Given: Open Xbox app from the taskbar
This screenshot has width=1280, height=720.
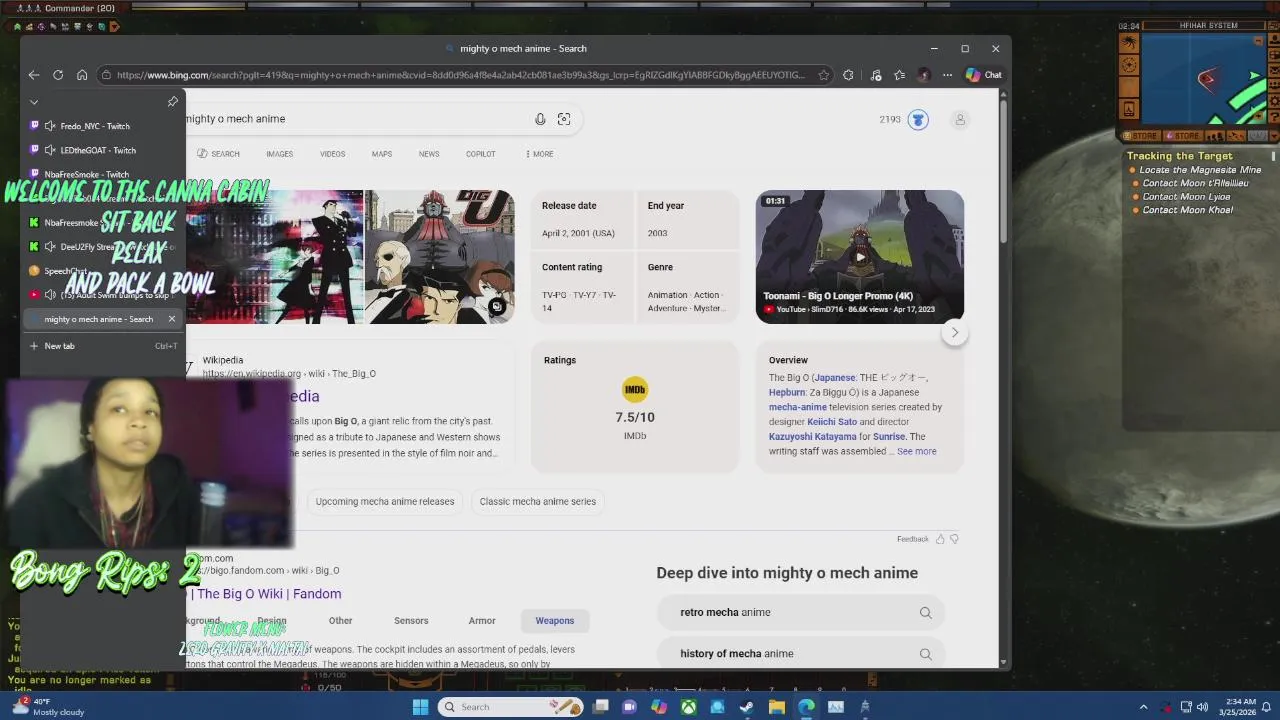Looking at the screenshot, I should [689, 707].
